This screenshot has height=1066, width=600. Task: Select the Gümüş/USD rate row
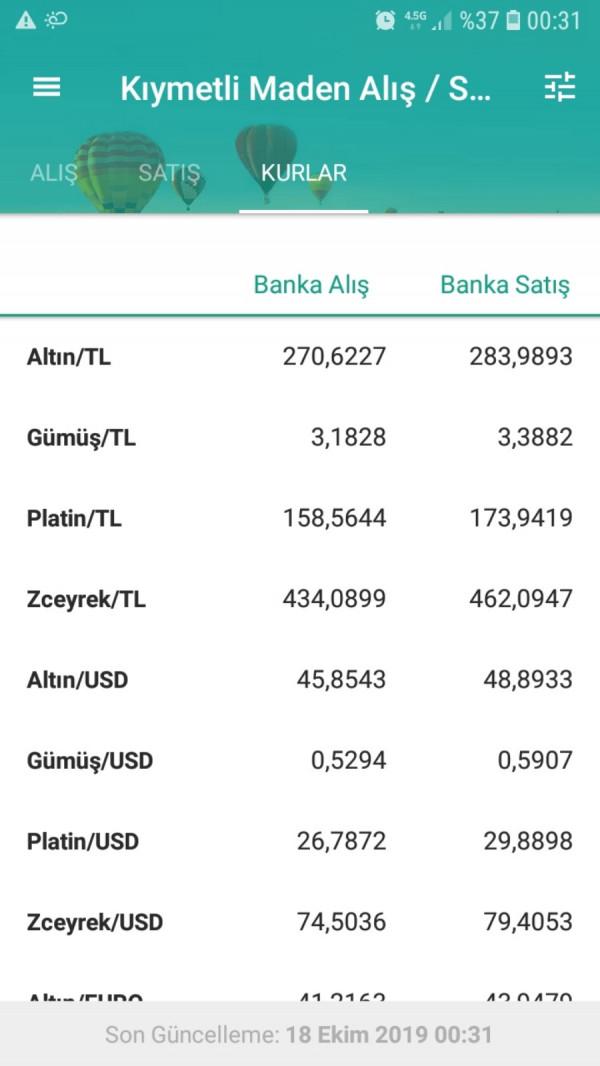click(x=300, y=761)
